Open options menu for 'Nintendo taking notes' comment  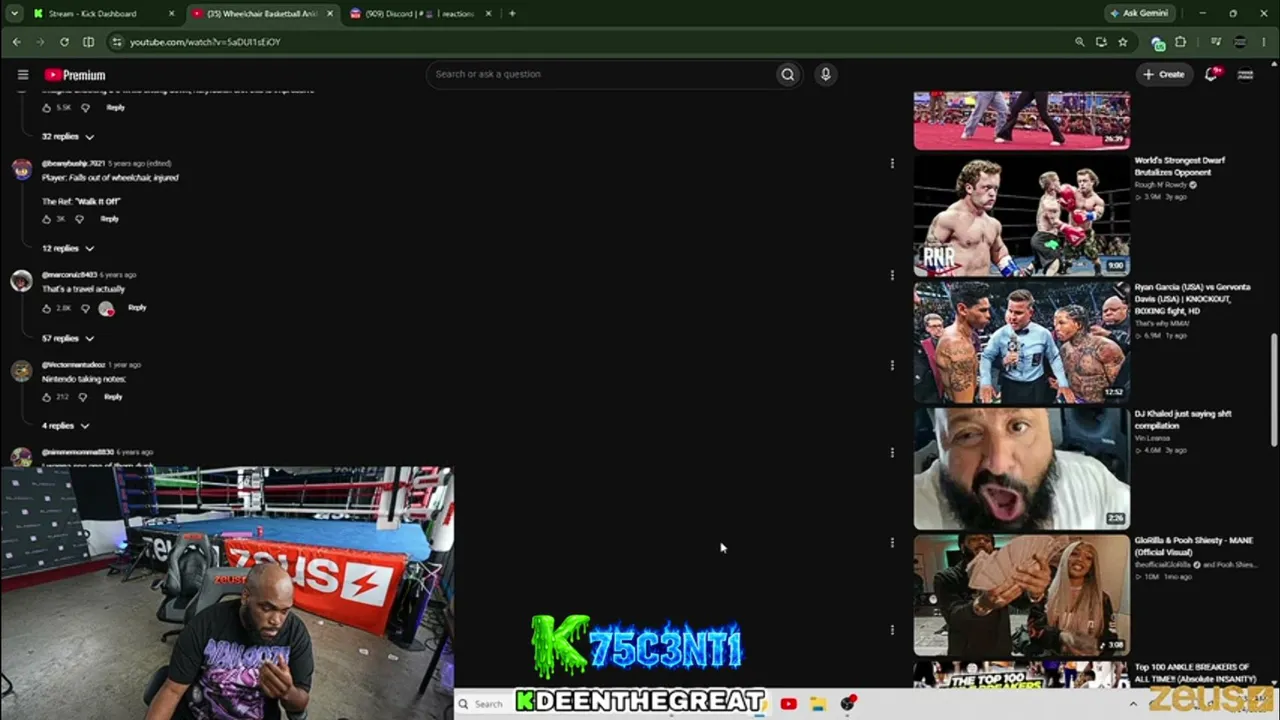892,365
